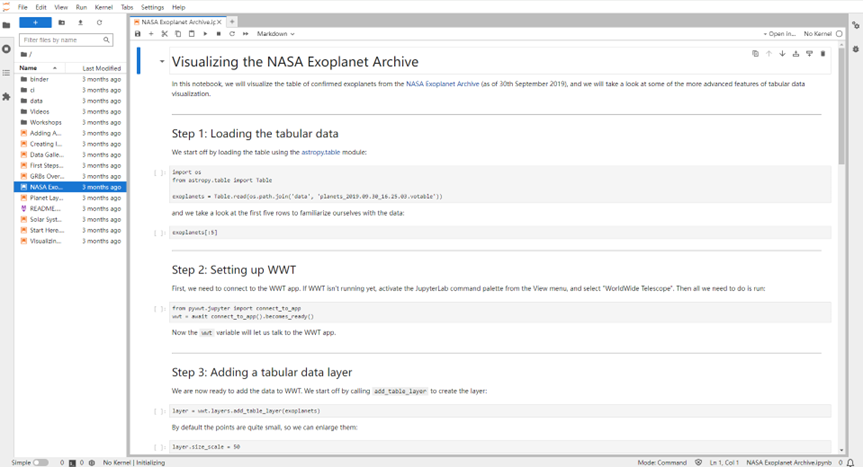Open the Workshops folder
Viewport: 863px width, 467px height.
tap(70, 122)
